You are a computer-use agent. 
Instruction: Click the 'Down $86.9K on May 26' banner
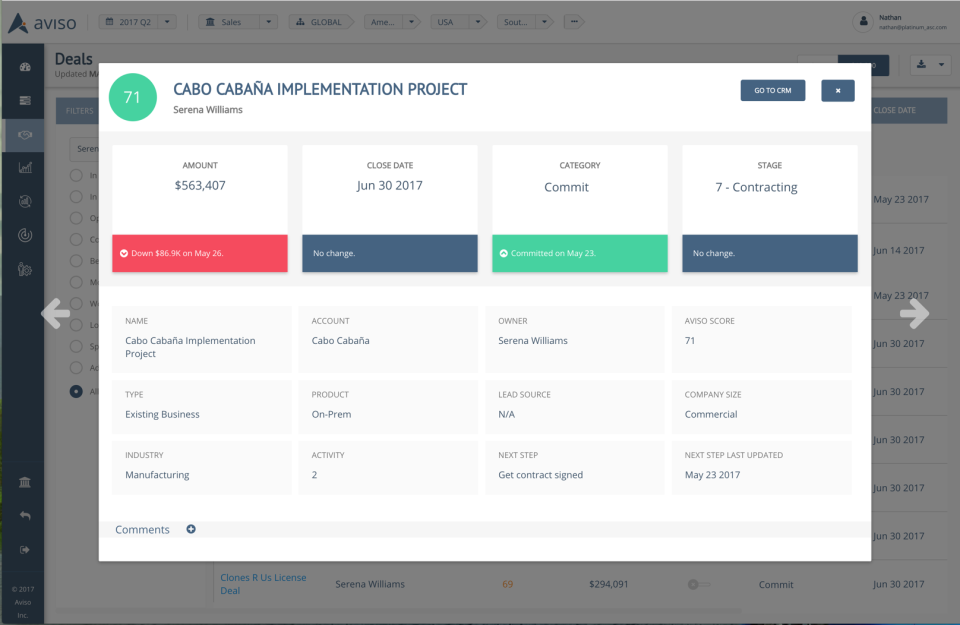coord(200,253)
